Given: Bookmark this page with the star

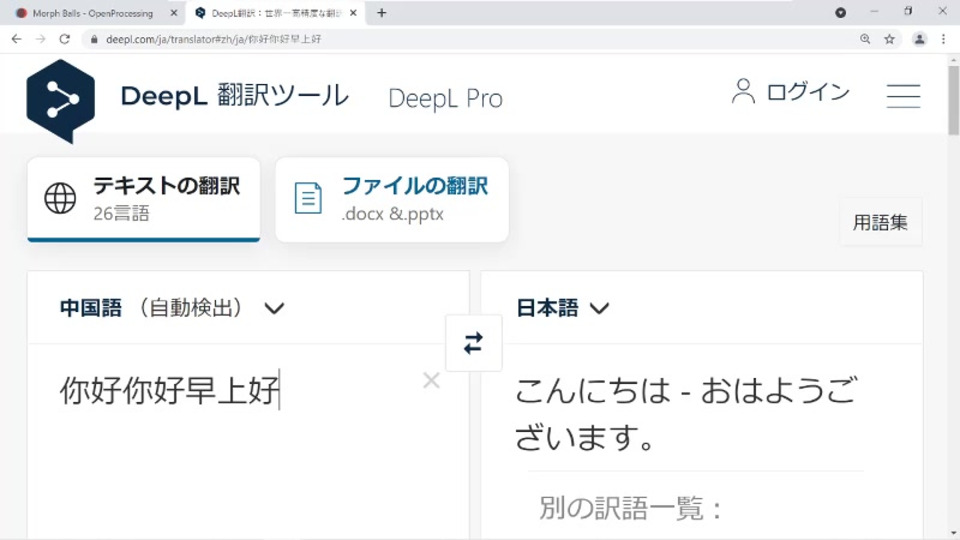Looking at the screenshot, I should (x=890, y=39).
